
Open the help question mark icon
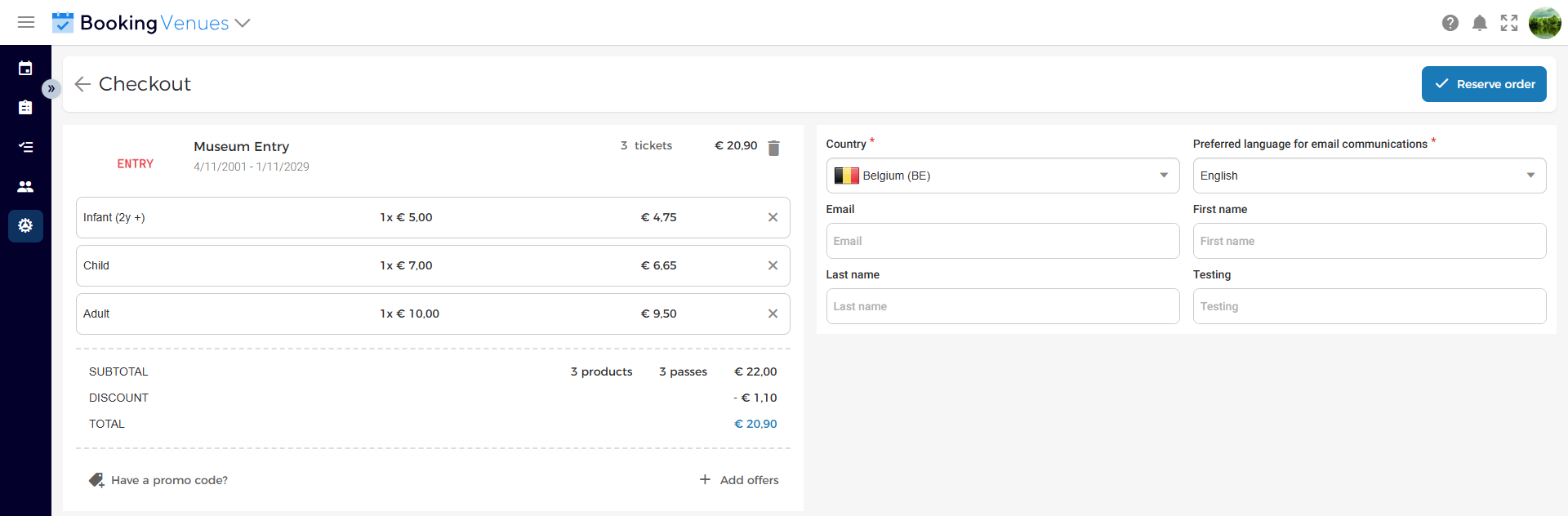pyautogui.click(x=1450, y=23)
